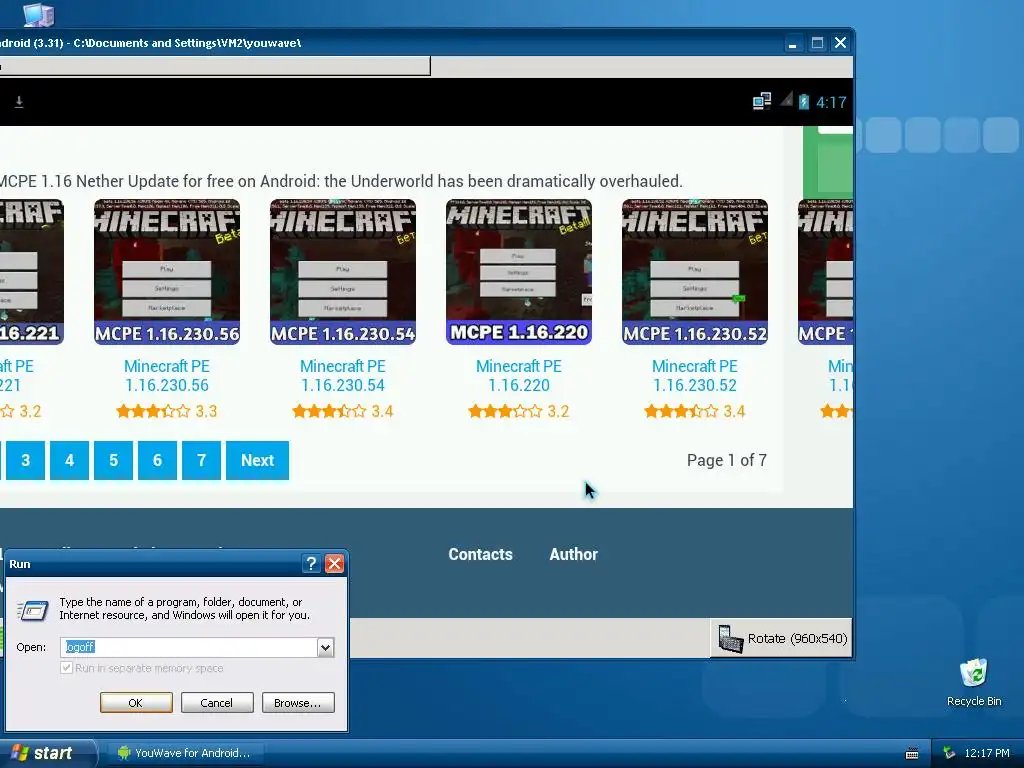Click the Browse... button
The width and height of the screenshot is (1024, 768).
(298, 703)
